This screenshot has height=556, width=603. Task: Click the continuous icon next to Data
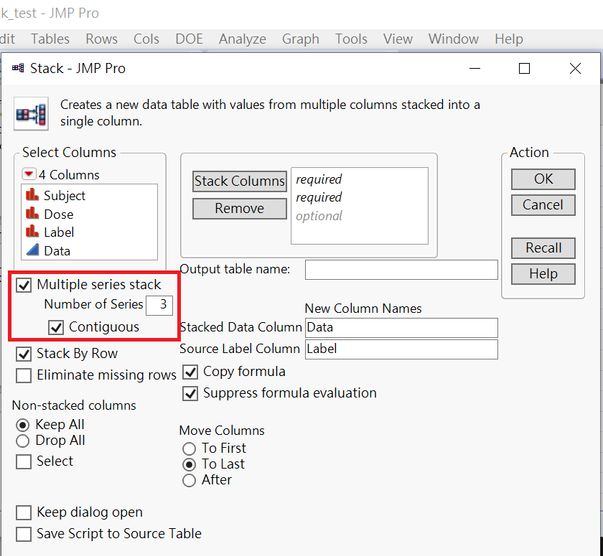[x=32, y=250]
